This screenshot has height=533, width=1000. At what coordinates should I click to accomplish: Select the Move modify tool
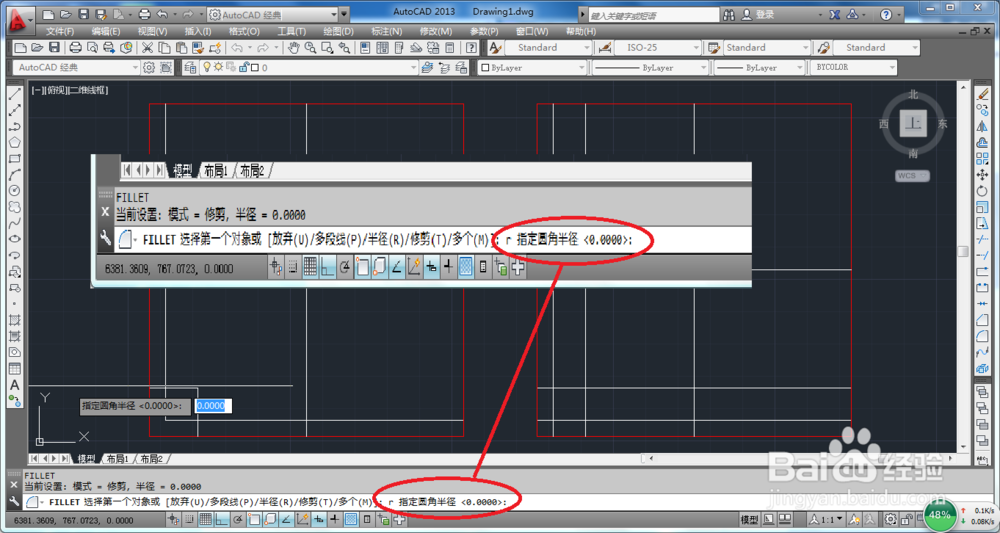click(x=983, y=175)
